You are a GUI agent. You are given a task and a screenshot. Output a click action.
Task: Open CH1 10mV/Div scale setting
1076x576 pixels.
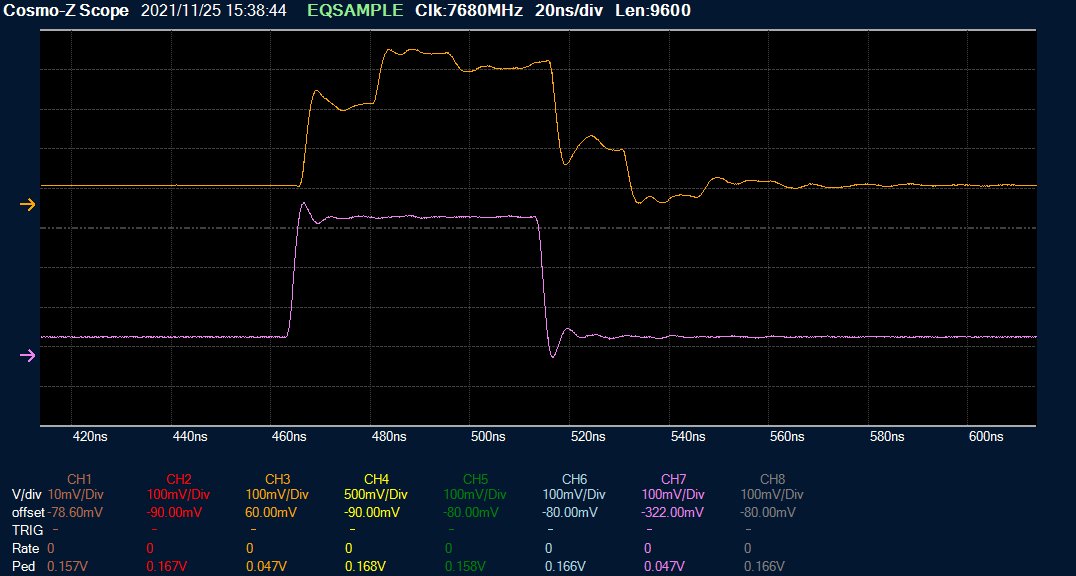[75, 495]
